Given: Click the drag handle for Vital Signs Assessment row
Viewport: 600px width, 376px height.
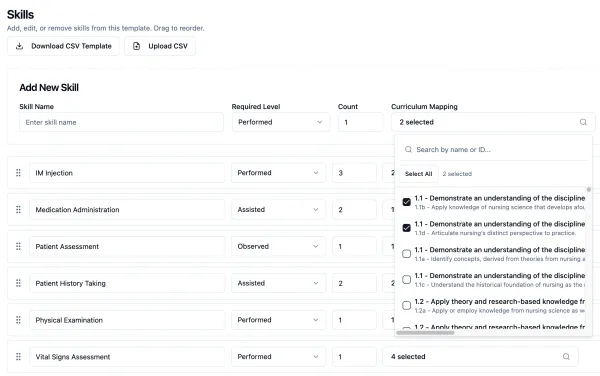Looking at the screenshot, I should pos(18,356).
